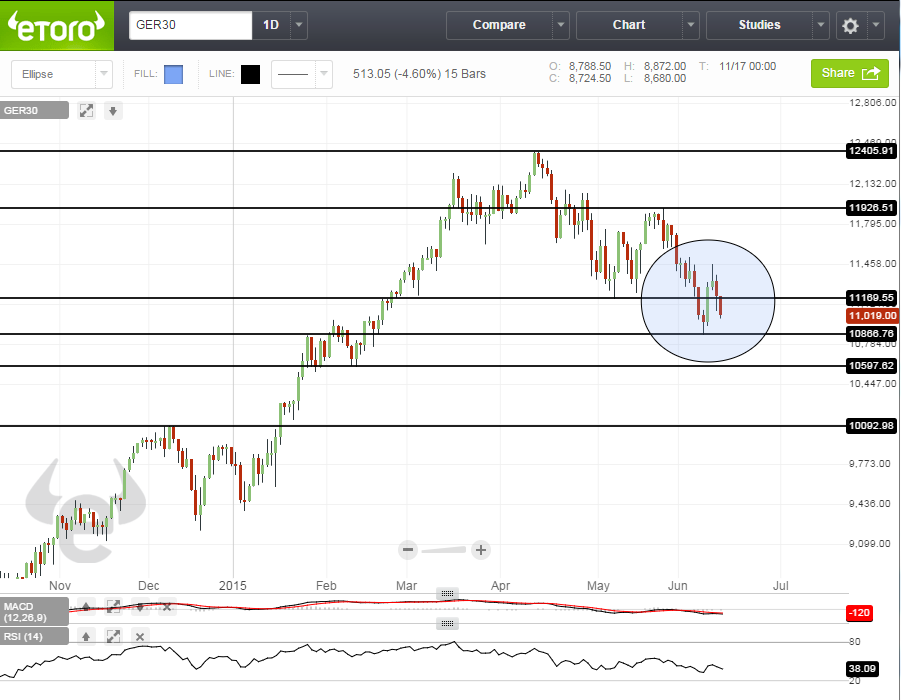This screenshot has width=901, height=700.
Task: Click the 513.05 (-4.60%) 15 Bars text
Action: (419, 74)
